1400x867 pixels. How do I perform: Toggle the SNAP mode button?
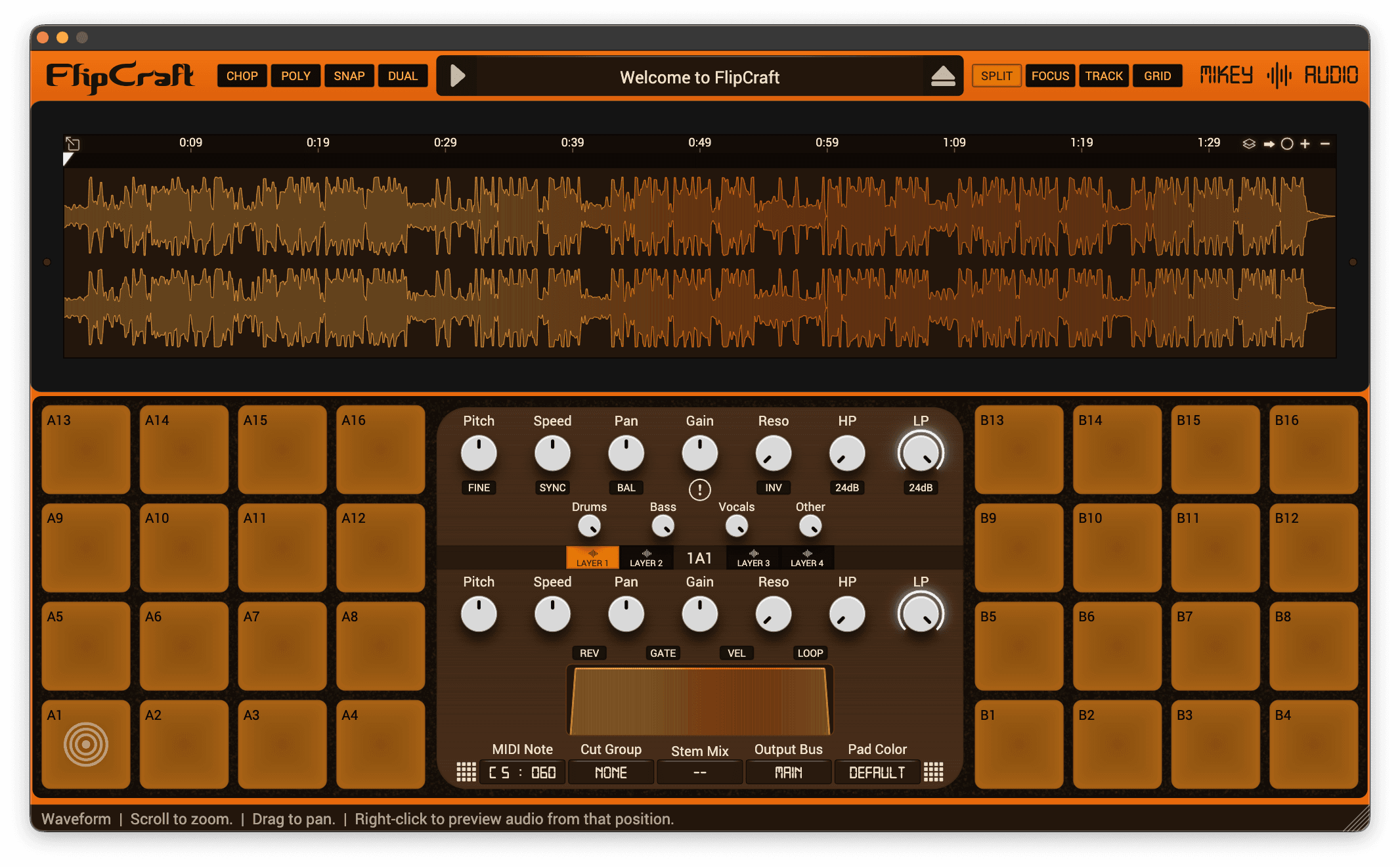[x=349, y=76]
